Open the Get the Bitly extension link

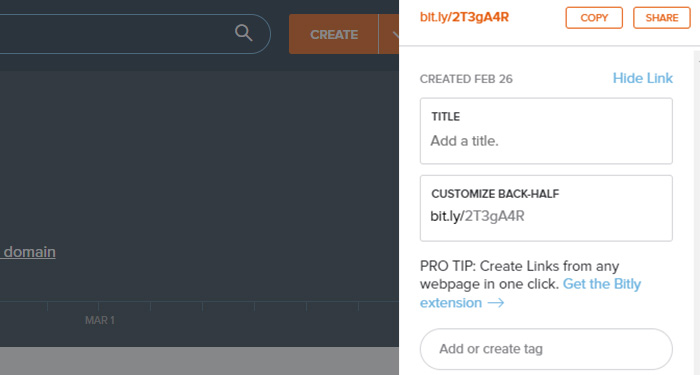point(530,293)
